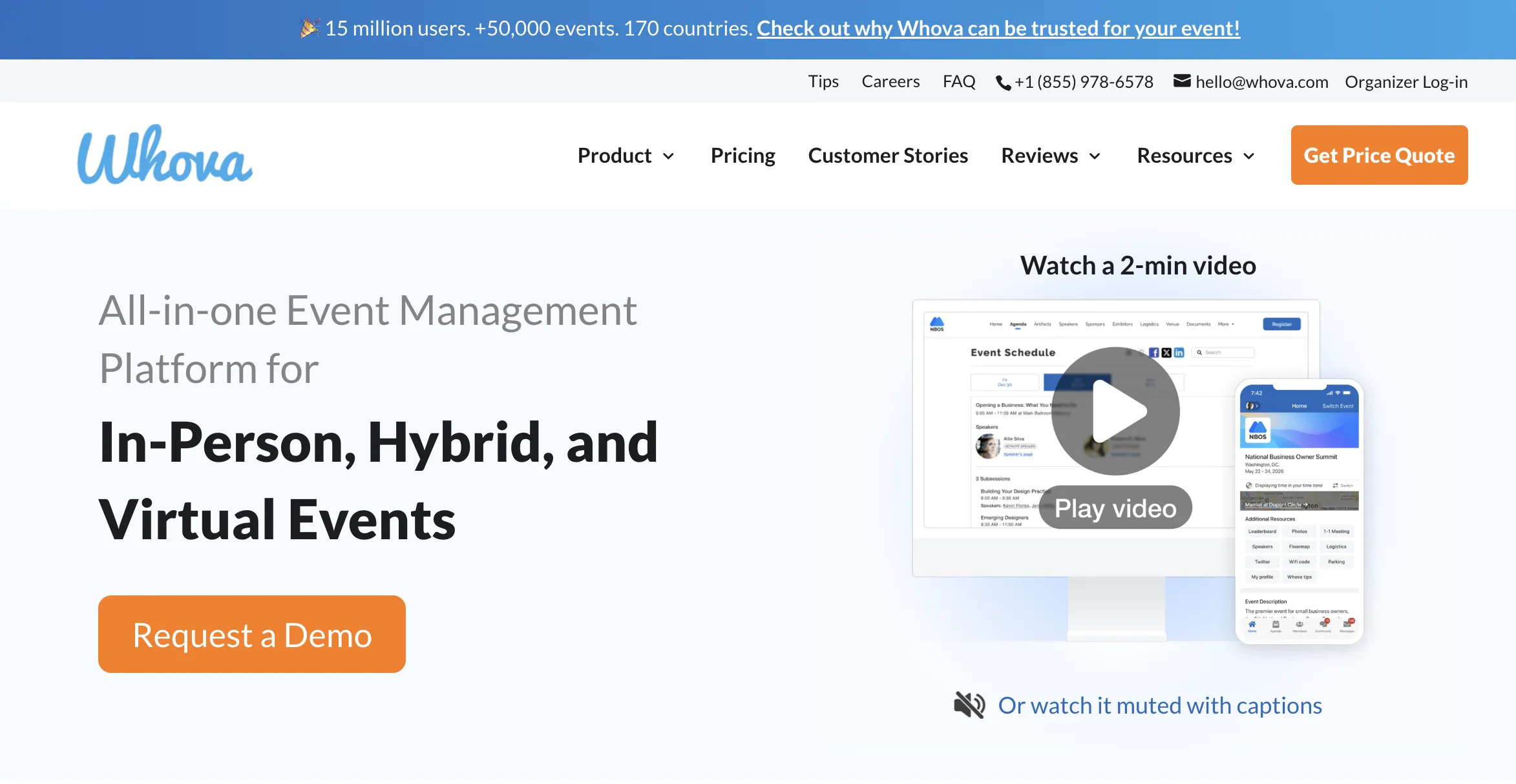
Task: Click the Whova logo
Action: (x=163, y=155)
